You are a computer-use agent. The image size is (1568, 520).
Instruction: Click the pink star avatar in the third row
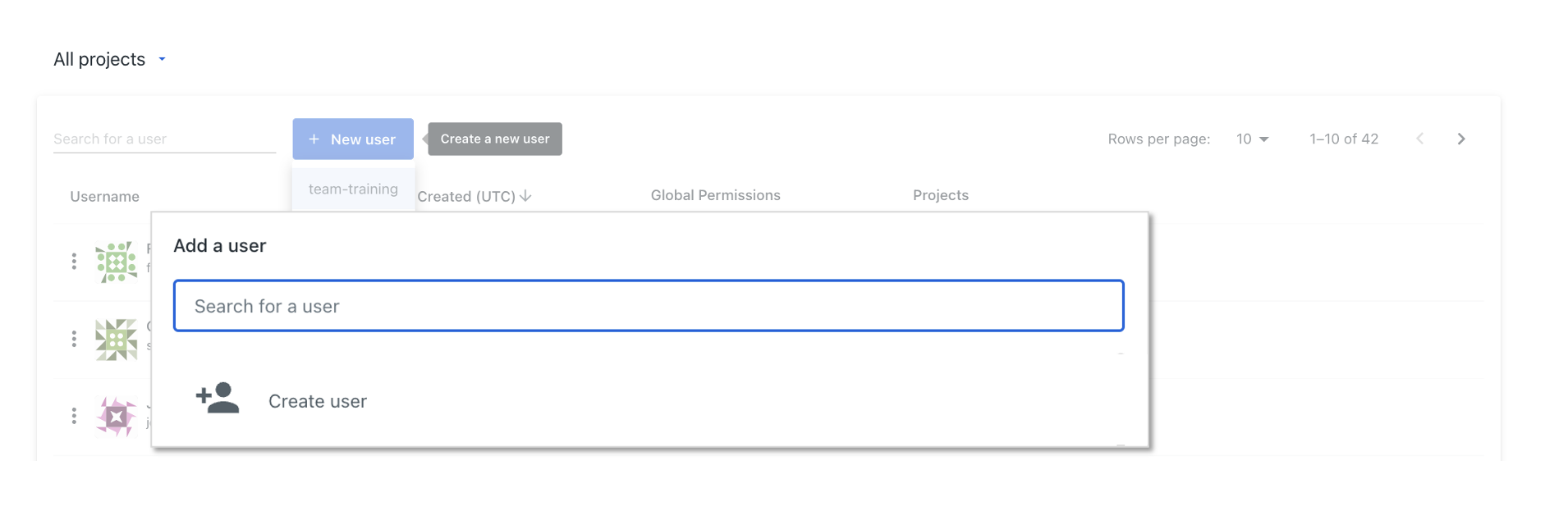(x=117, y=417)
